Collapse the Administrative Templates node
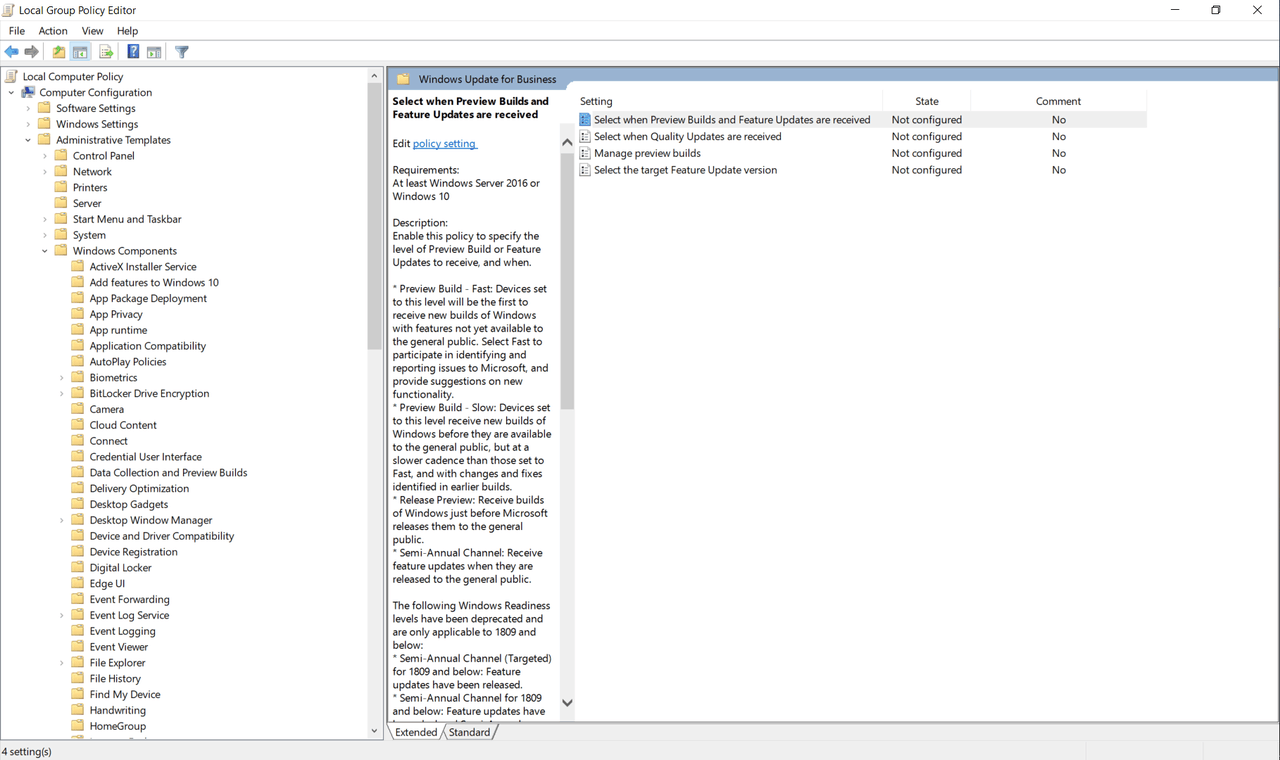 (28, 140)
